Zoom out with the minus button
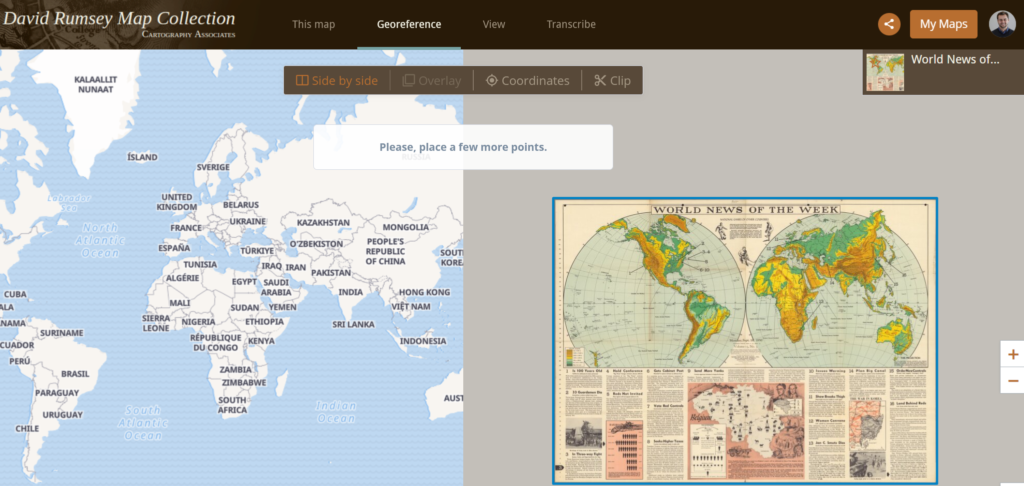Image resolution: width=1024 pixels, height=486 pixels. click(x=1013, y=381)
